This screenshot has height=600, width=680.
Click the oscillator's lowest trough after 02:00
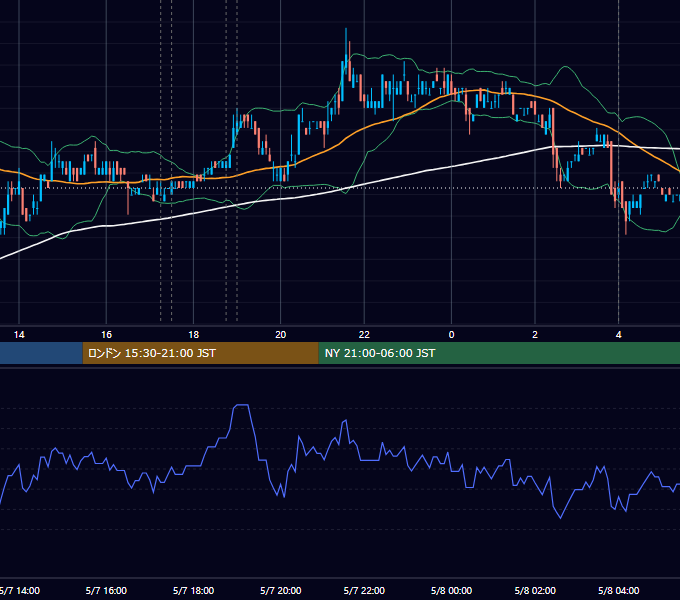[x=561, y=518]
